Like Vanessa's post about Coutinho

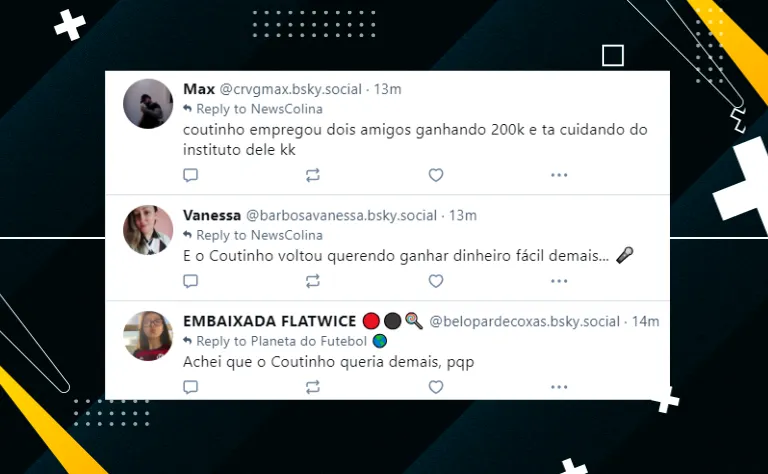click(436, 281)
